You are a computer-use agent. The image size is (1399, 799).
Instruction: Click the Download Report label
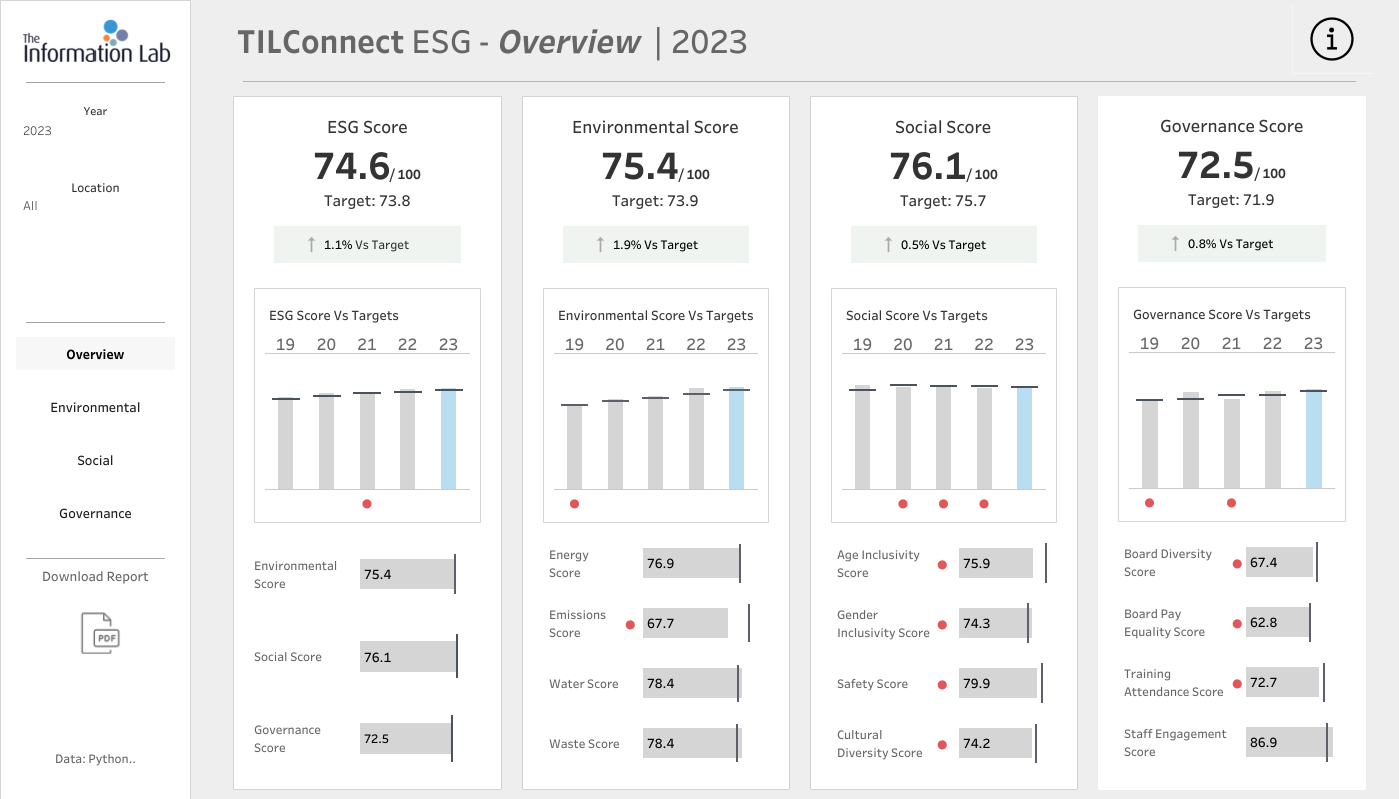click(x=95, y=577)
